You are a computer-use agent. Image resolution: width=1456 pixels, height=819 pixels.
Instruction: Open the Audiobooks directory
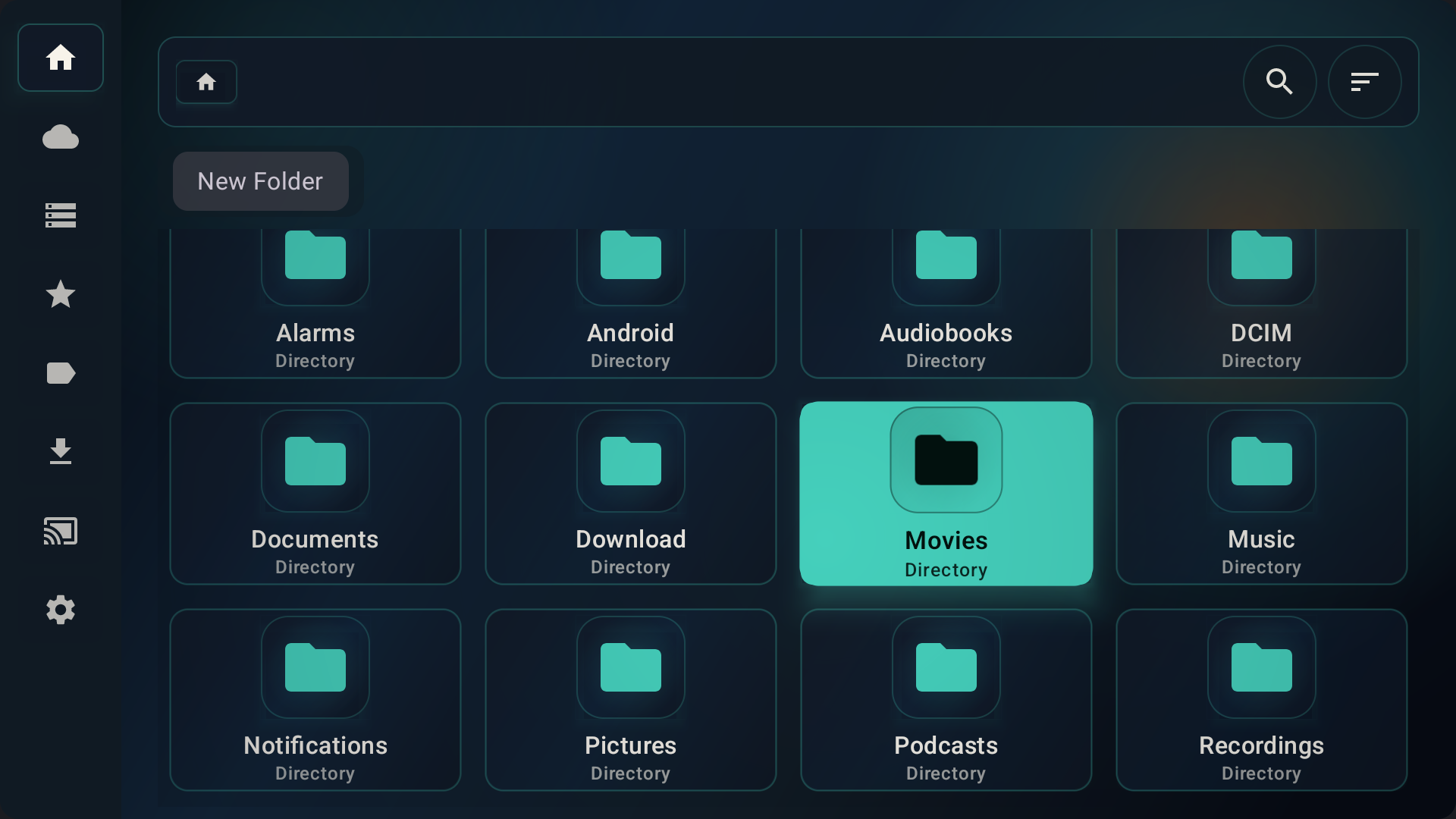(946, 303)
